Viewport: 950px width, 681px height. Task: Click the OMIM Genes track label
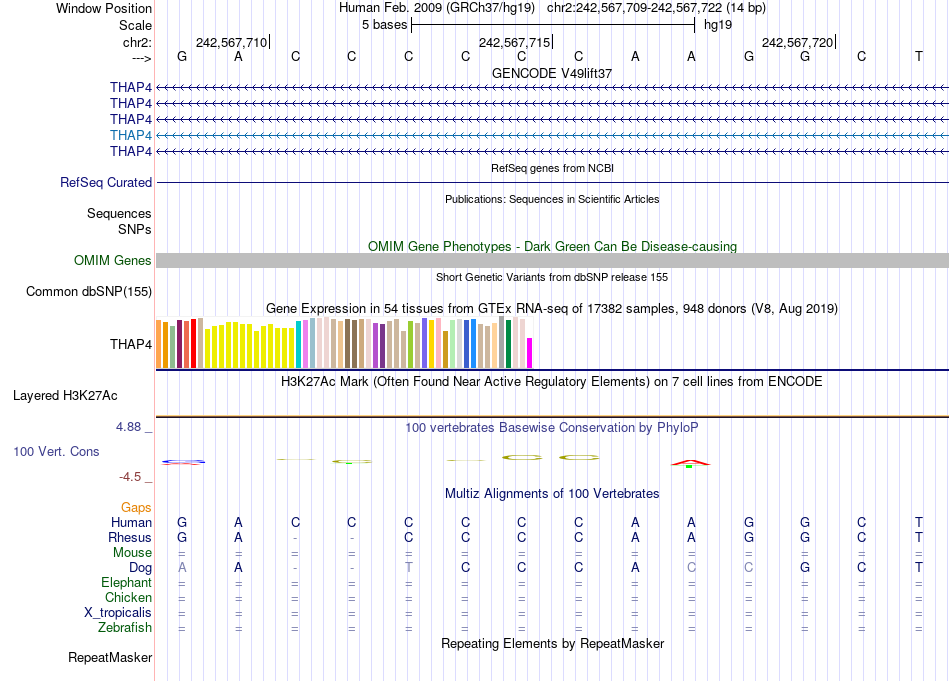pos(113,261)
